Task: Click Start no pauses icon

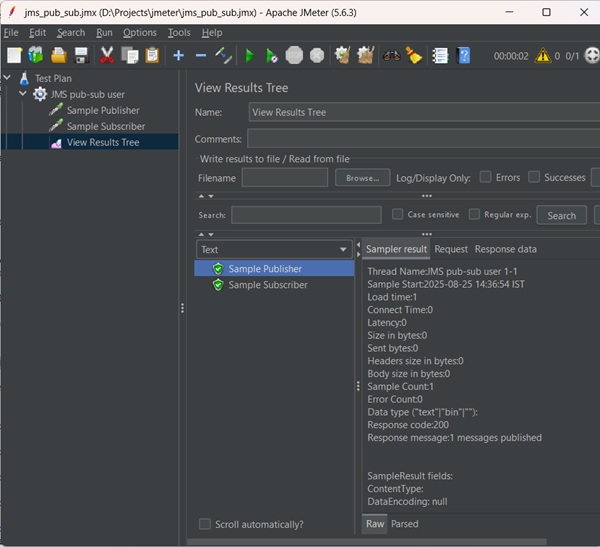Action: click(272, 56)
